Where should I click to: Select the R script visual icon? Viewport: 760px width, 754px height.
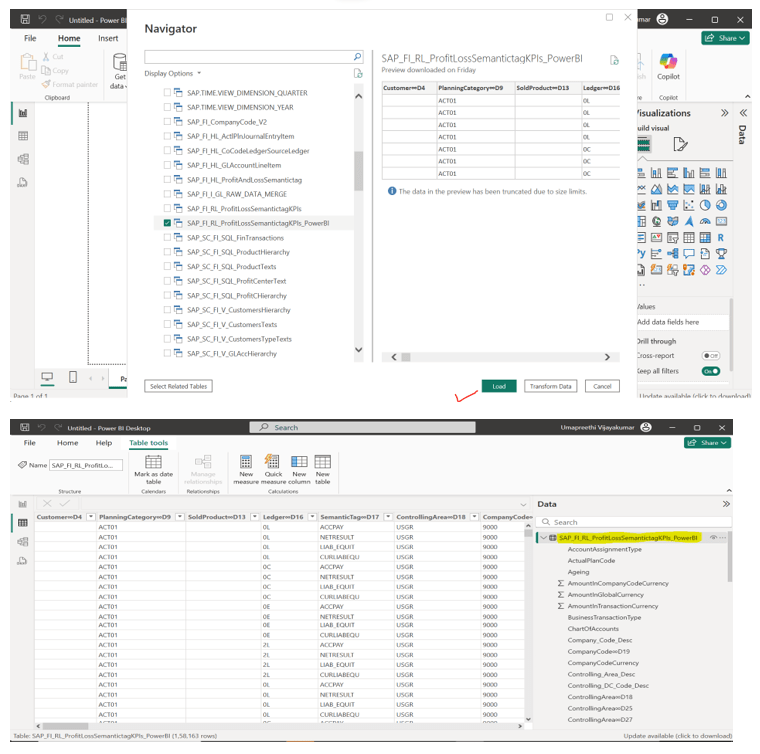pyautogui.click(x=721, y=237)
